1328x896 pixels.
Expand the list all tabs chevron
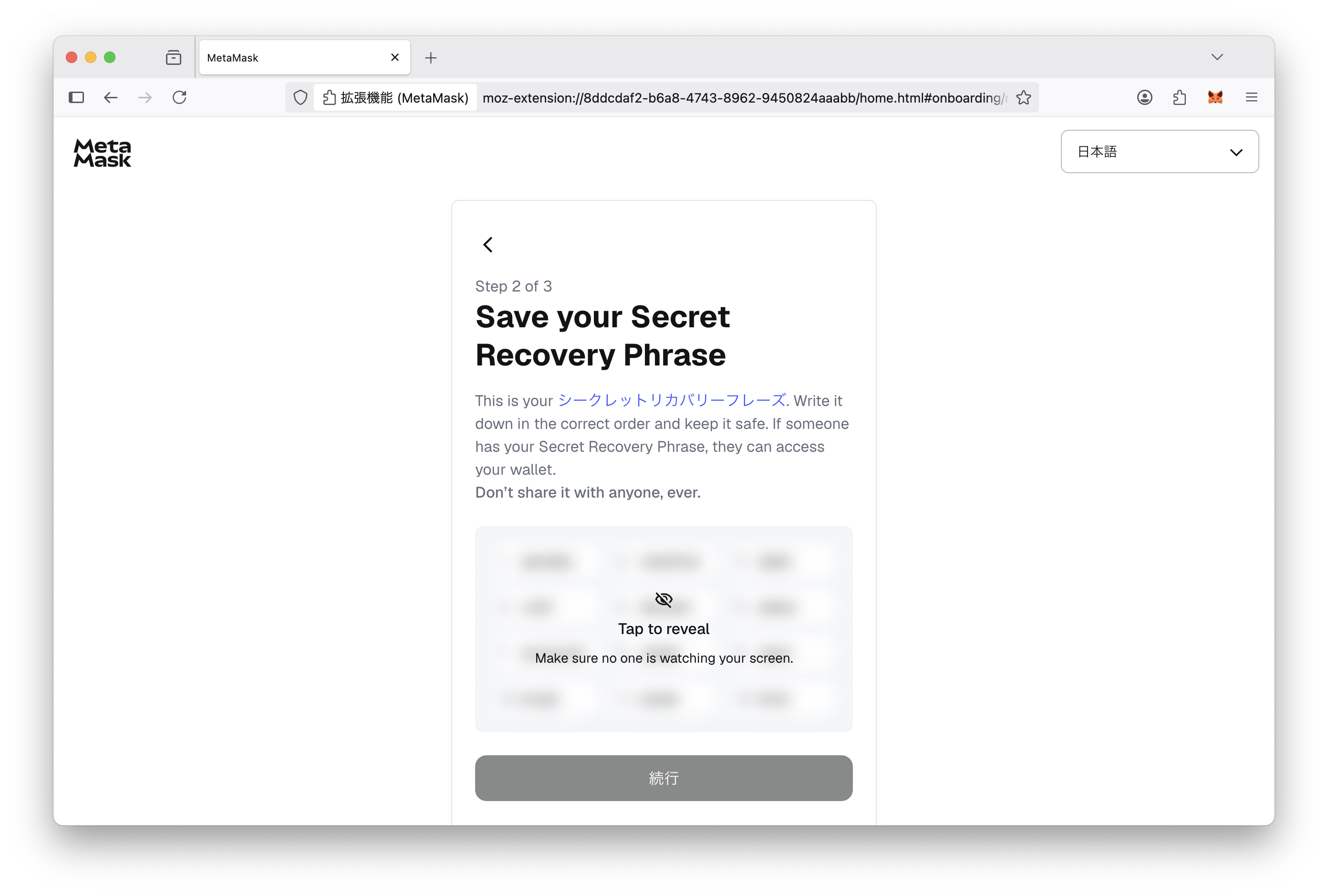[x=1217, y=57]
